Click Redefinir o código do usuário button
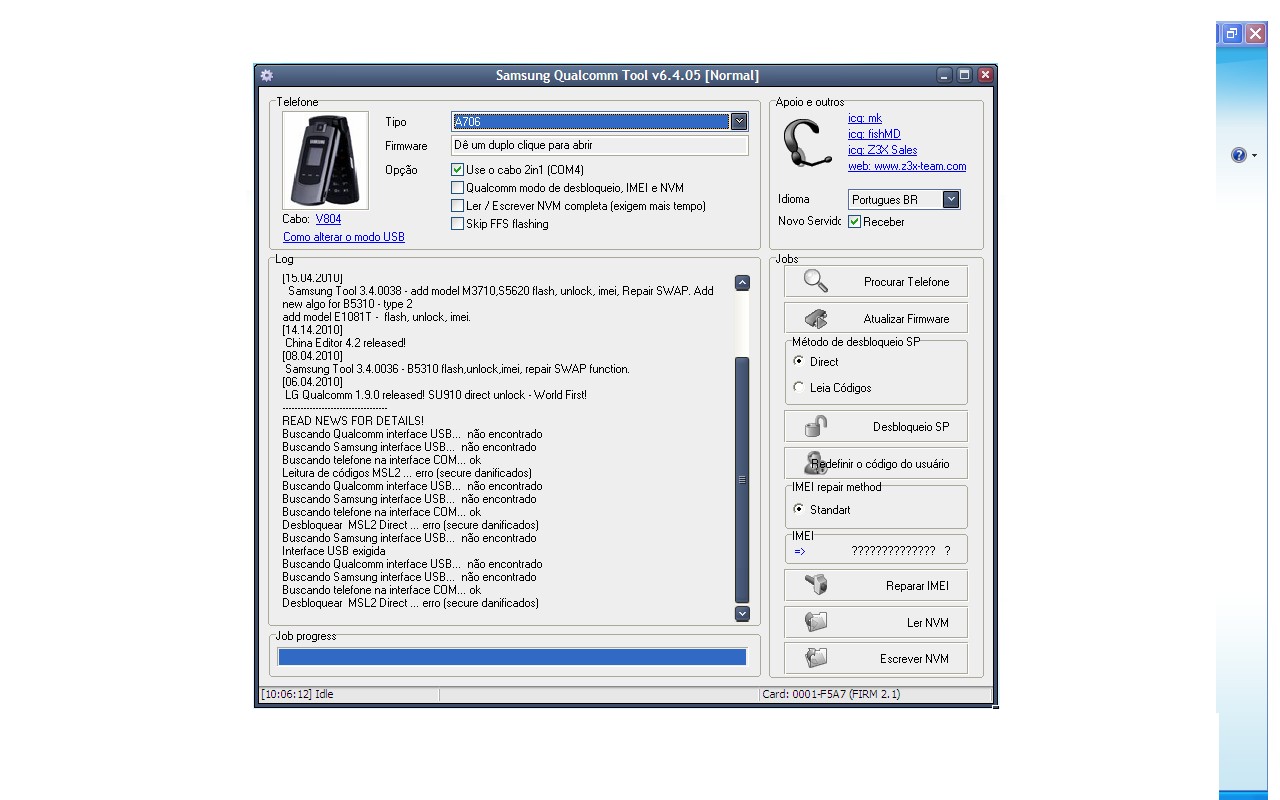 tap(876, 463)
